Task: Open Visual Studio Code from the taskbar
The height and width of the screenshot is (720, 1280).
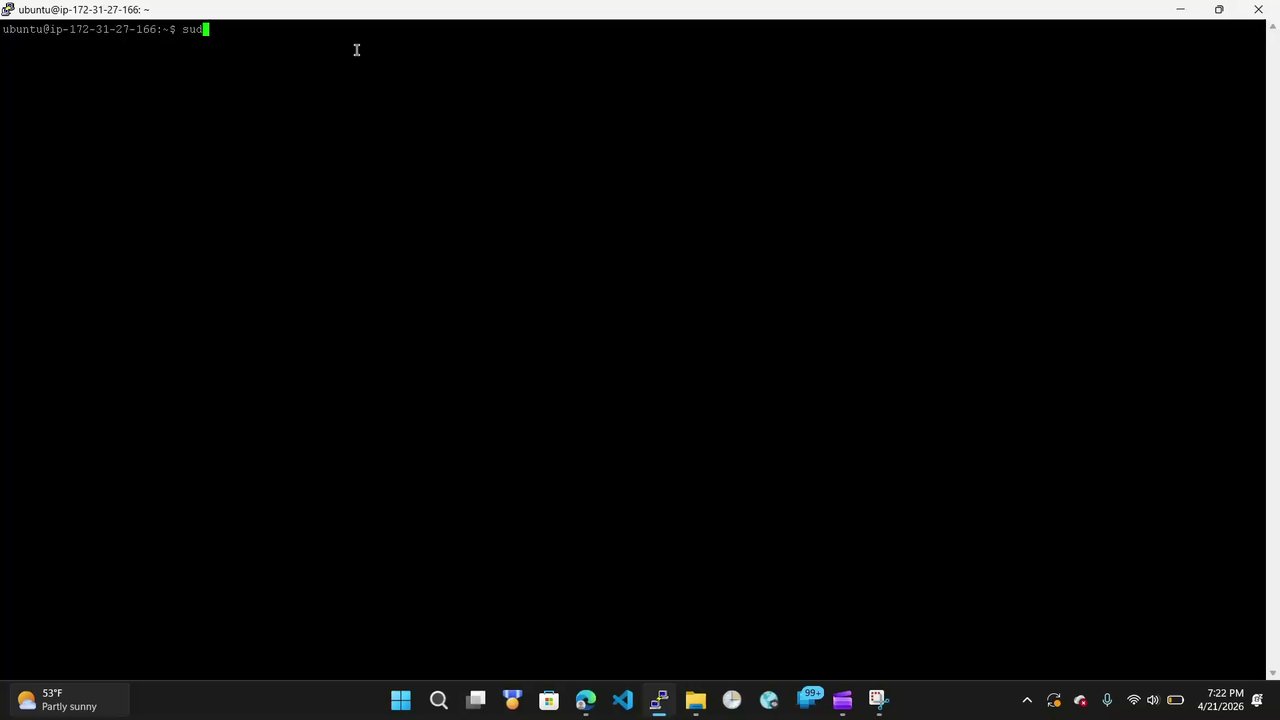Action: [x=622, y=700]
